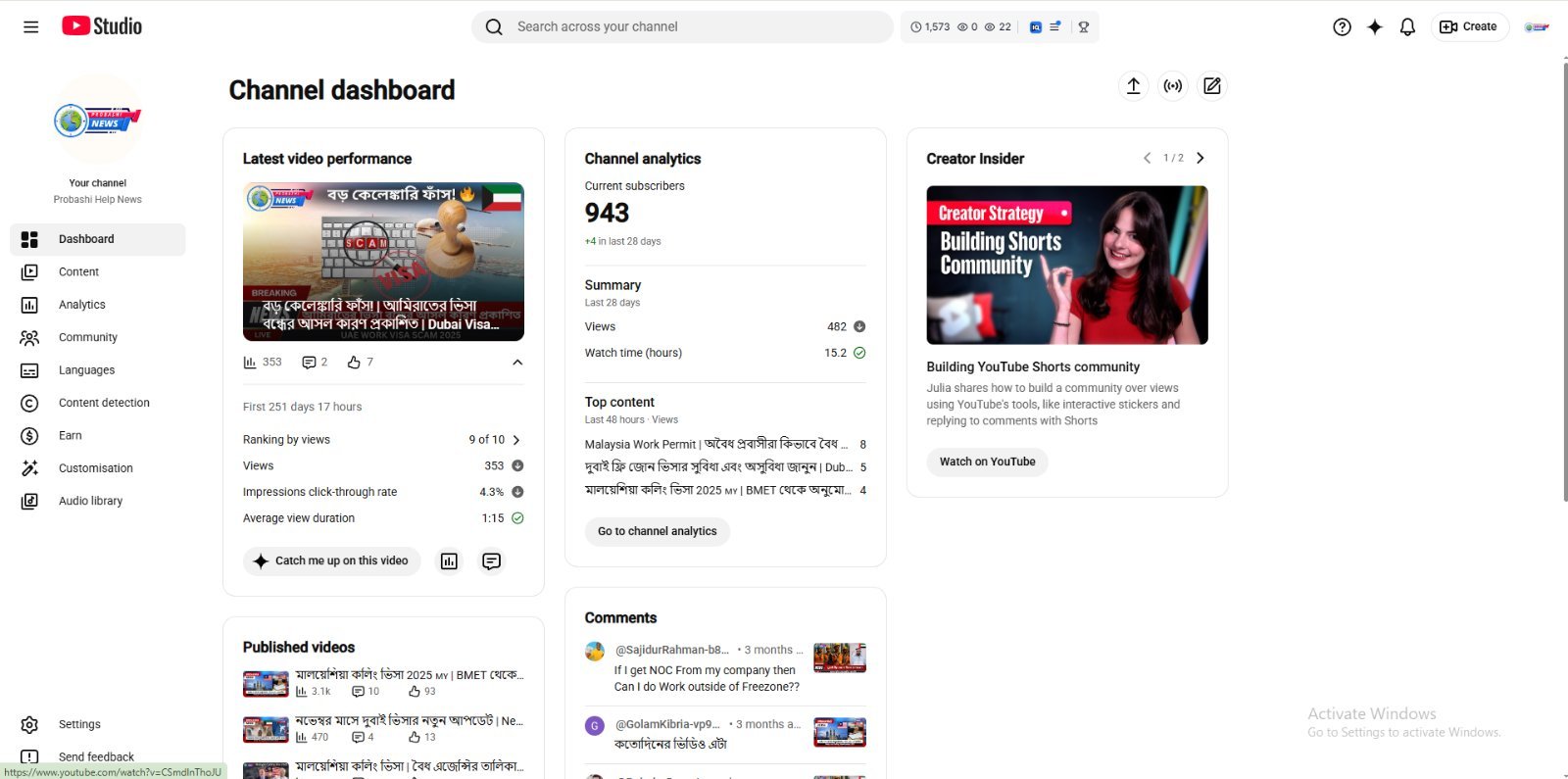The height and width of the screenshot is (779, 1568).
Task: Click the Catch me up on this video button
Action: tap(331, 561)
